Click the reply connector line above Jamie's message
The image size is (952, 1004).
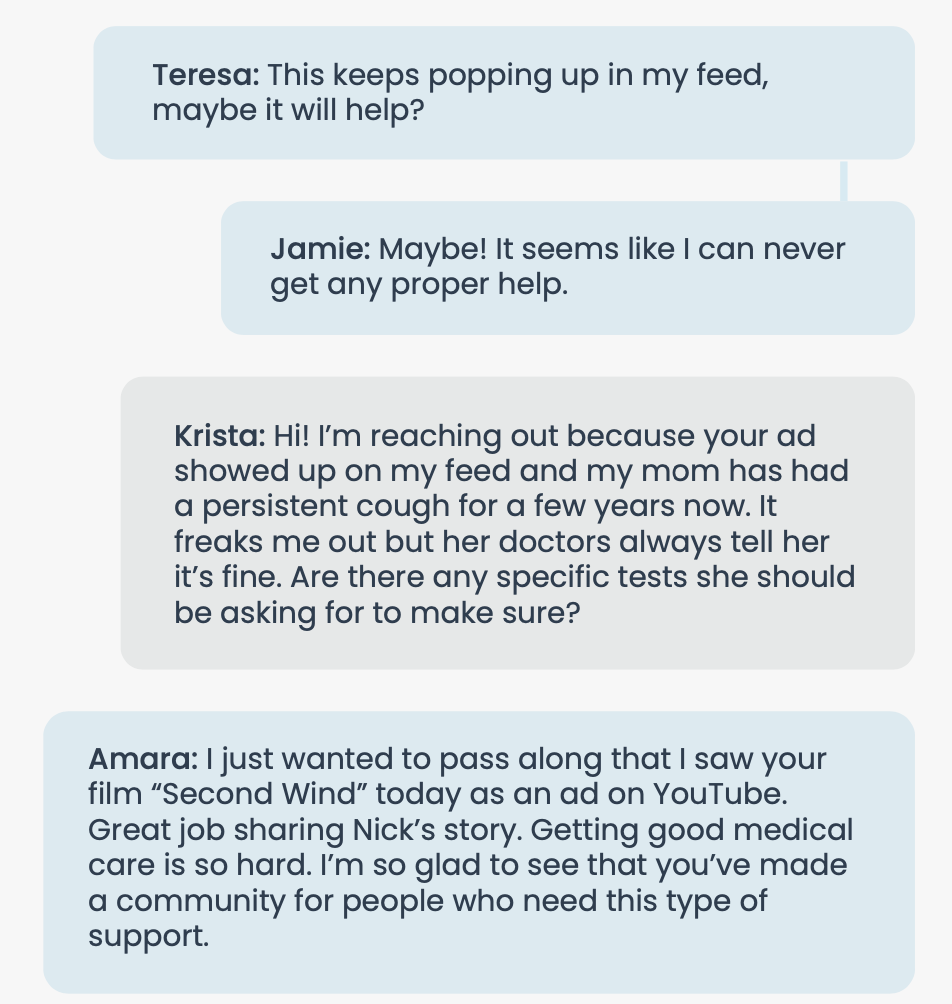[844, 180]
